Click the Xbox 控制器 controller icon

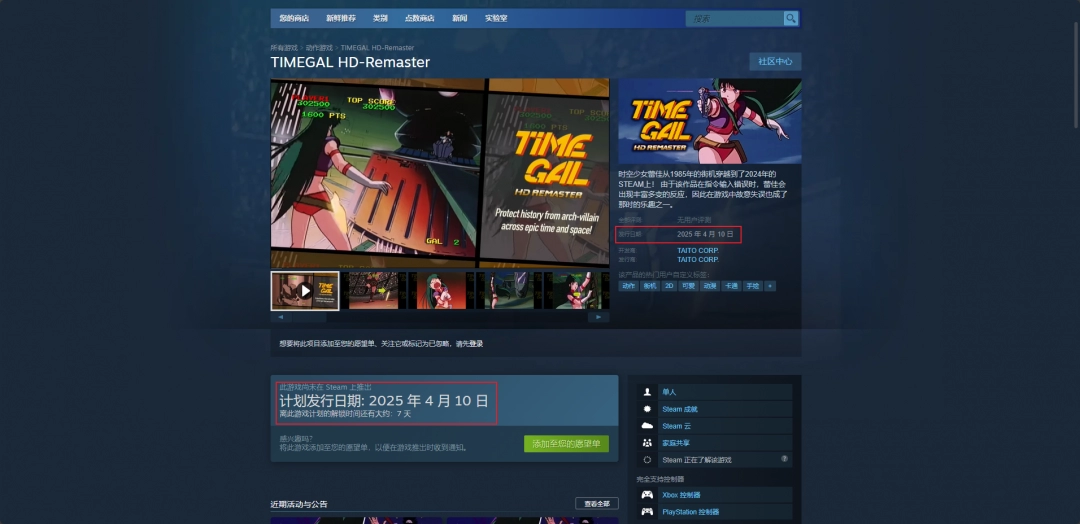click(647, 495)
